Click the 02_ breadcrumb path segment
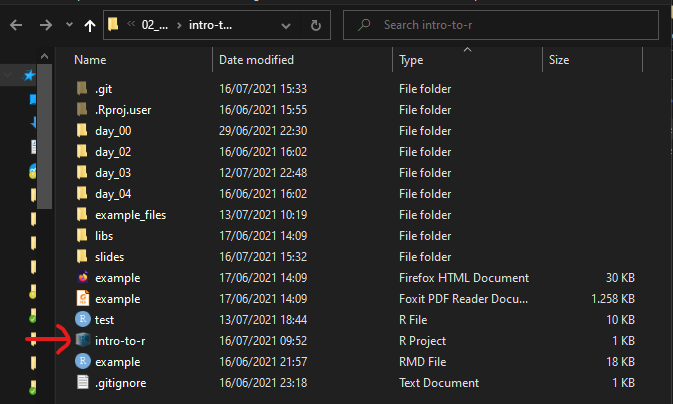 (153, 24)
